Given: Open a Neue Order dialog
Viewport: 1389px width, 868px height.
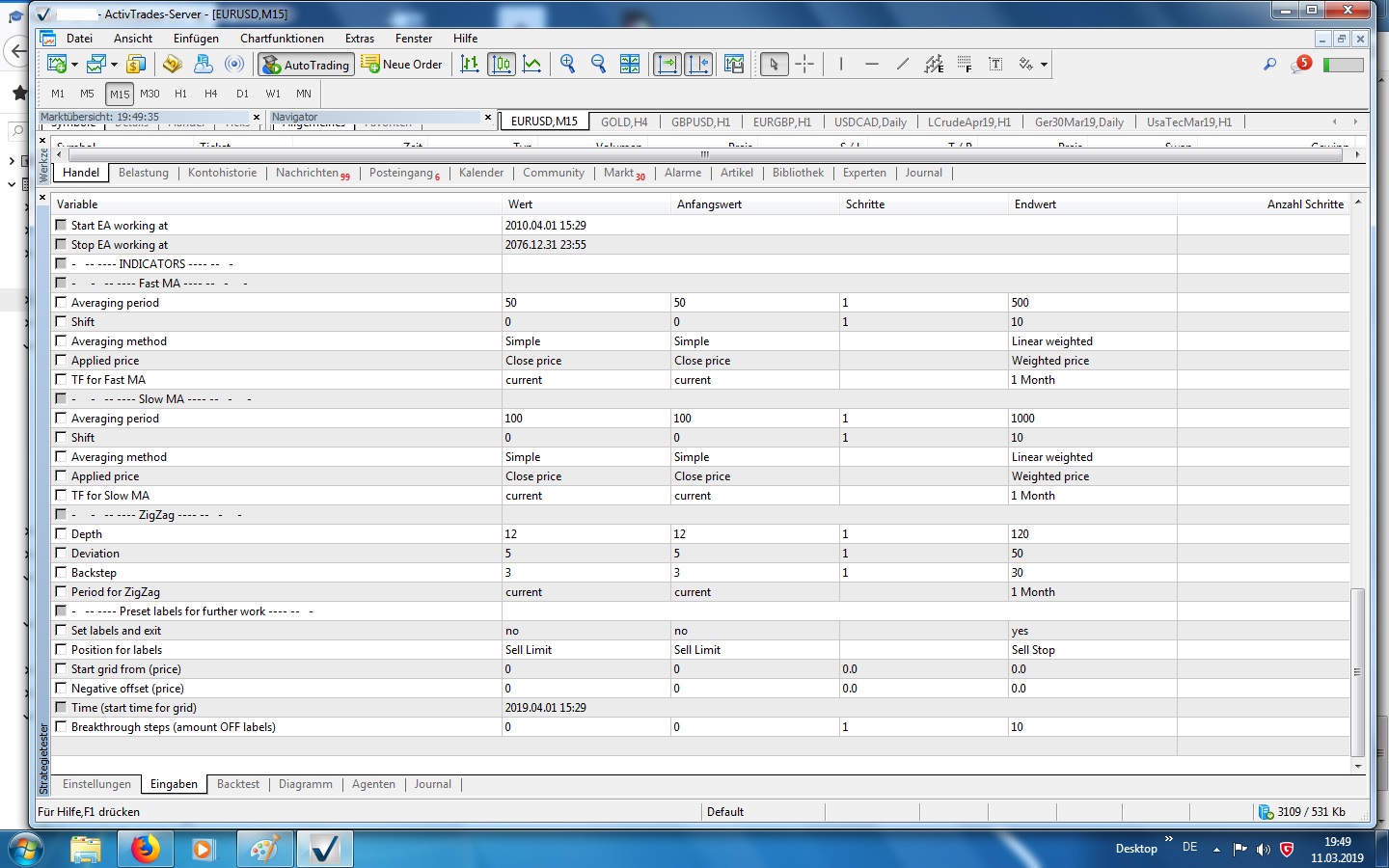Looking at the screenshot, I should pos(401,65).
